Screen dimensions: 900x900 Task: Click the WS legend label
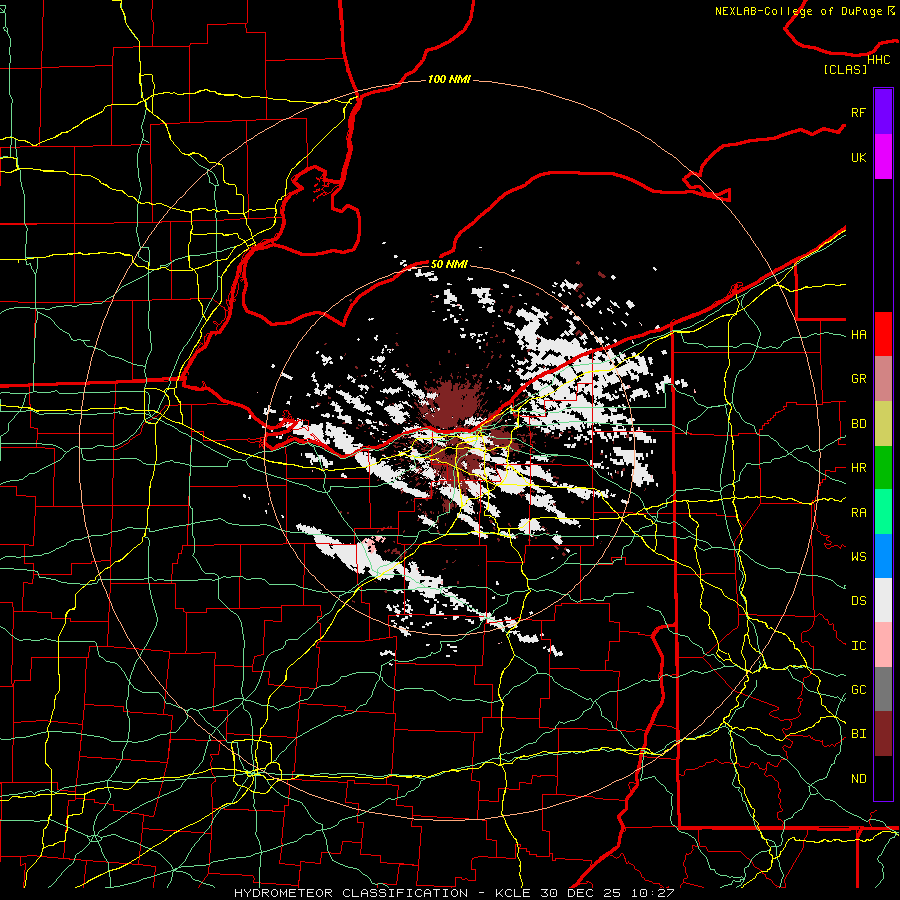click(858, 557)
